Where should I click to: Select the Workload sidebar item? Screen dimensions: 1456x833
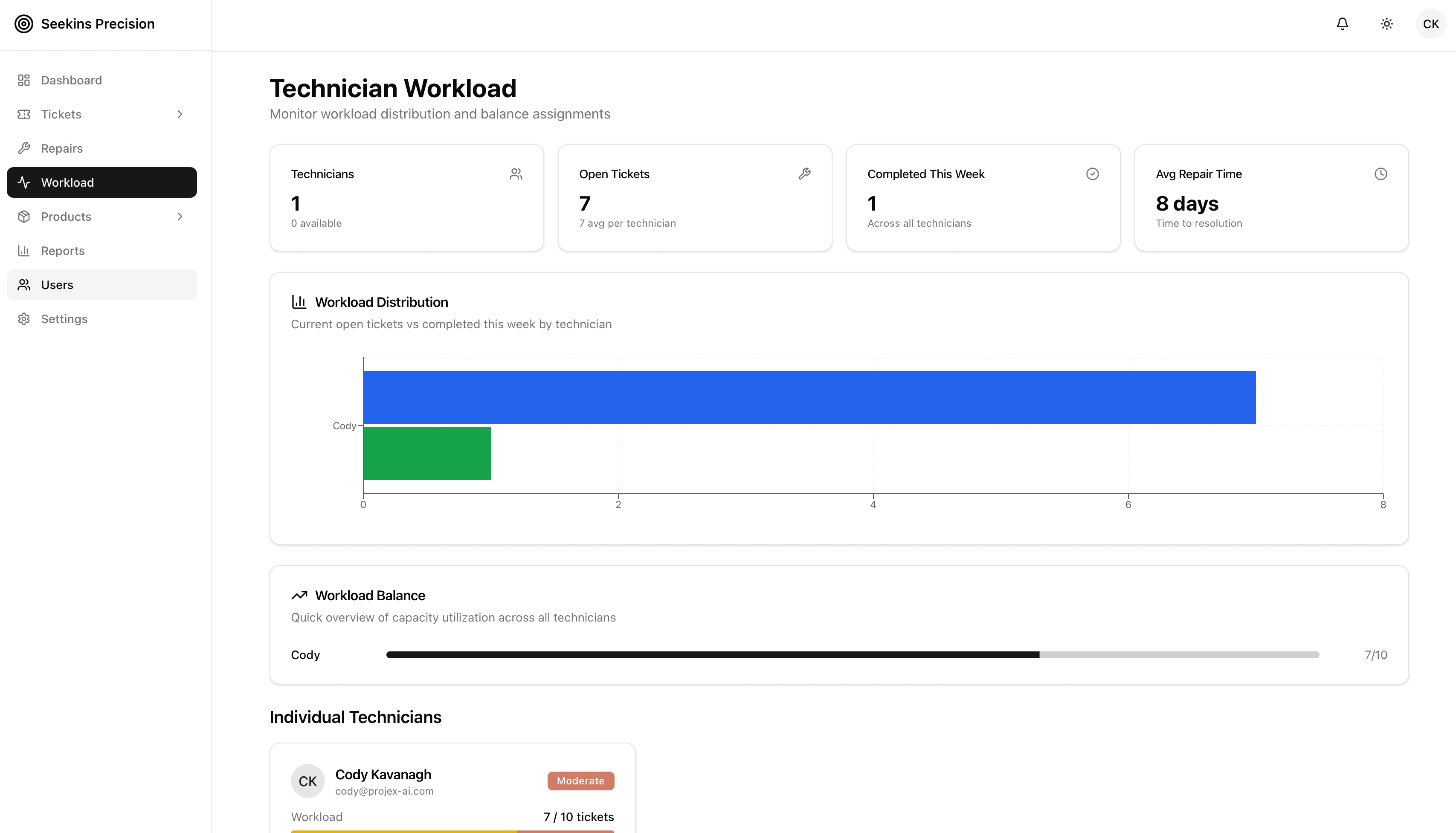click(x=102, y=182)
